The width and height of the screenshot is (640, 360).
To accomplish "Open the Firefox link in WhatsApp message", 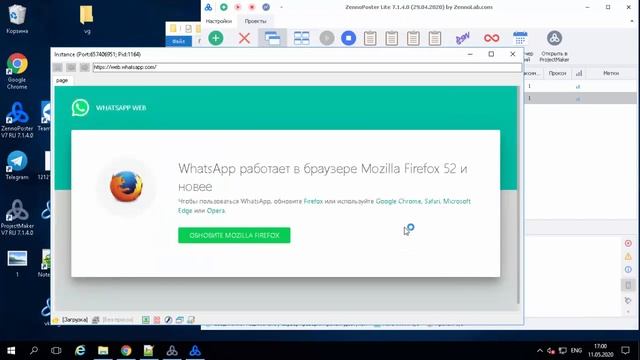I will pos(313,201).
